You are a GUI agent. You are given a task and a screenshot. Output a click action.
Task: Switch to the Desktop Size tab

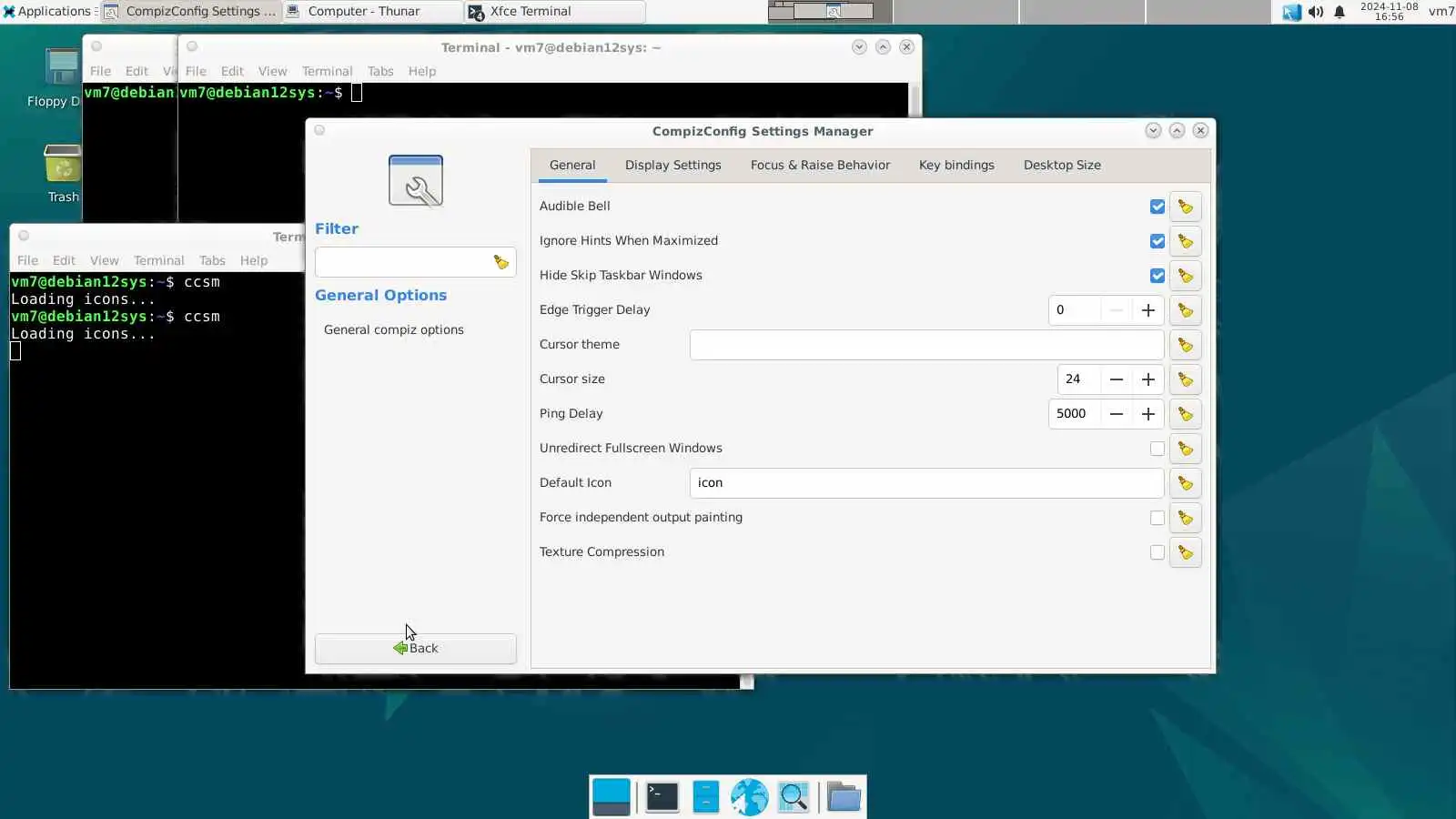point(1062,166)
